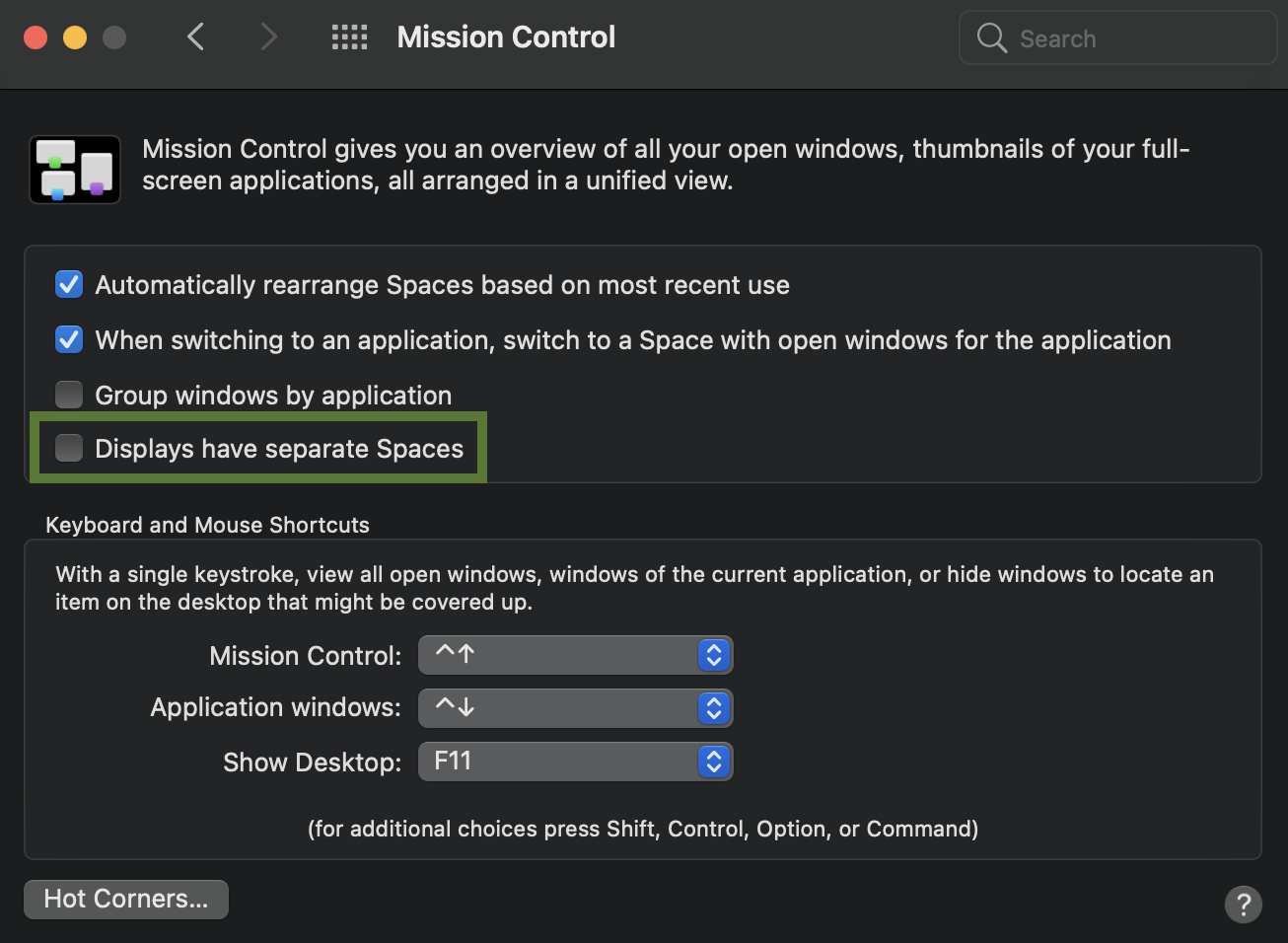Click the Mission Control window title
Image resolution: width=1288 pixels, height=943 pixels.
point(506,37)
